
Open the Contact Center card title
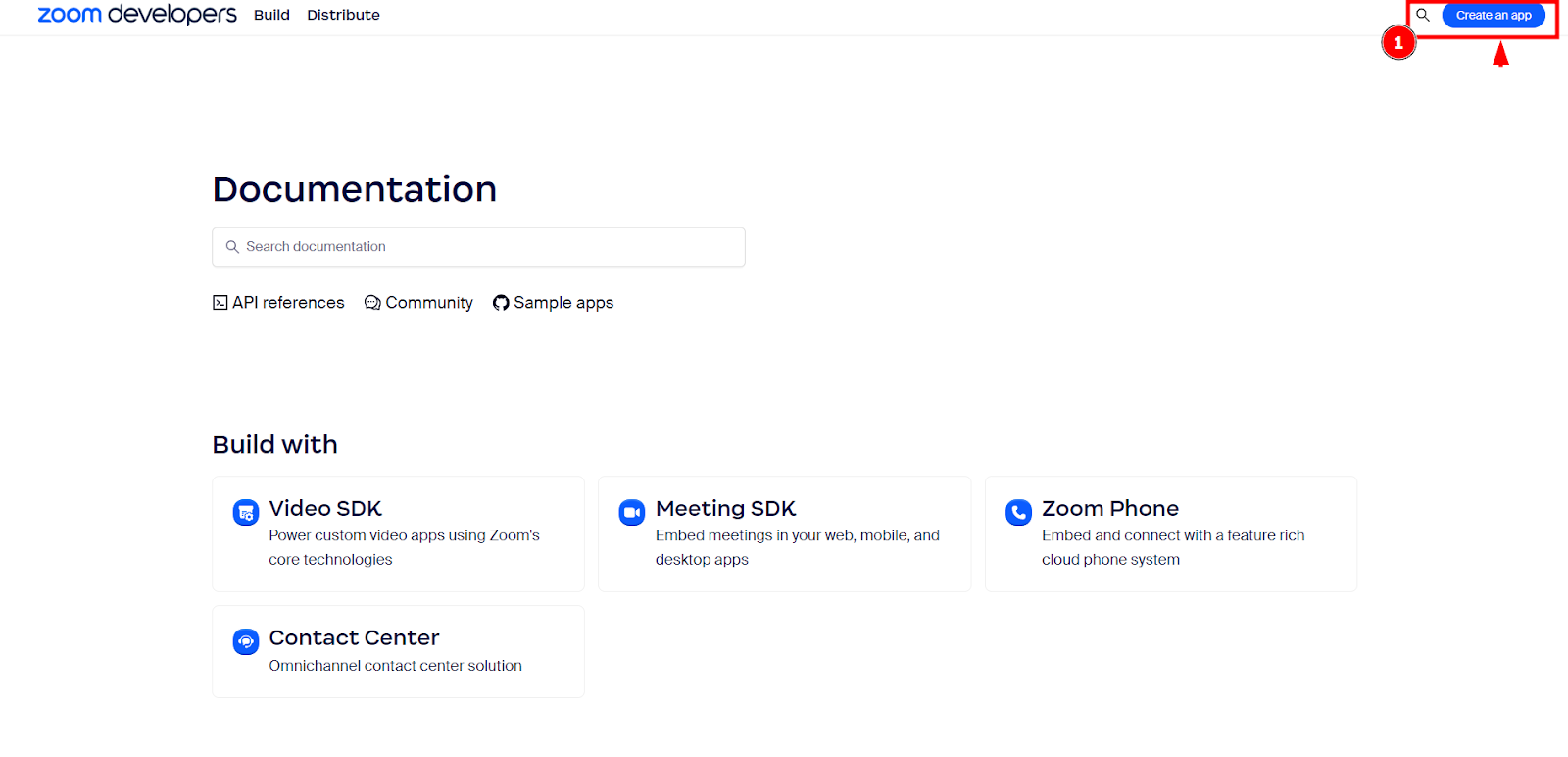[354, 637]
